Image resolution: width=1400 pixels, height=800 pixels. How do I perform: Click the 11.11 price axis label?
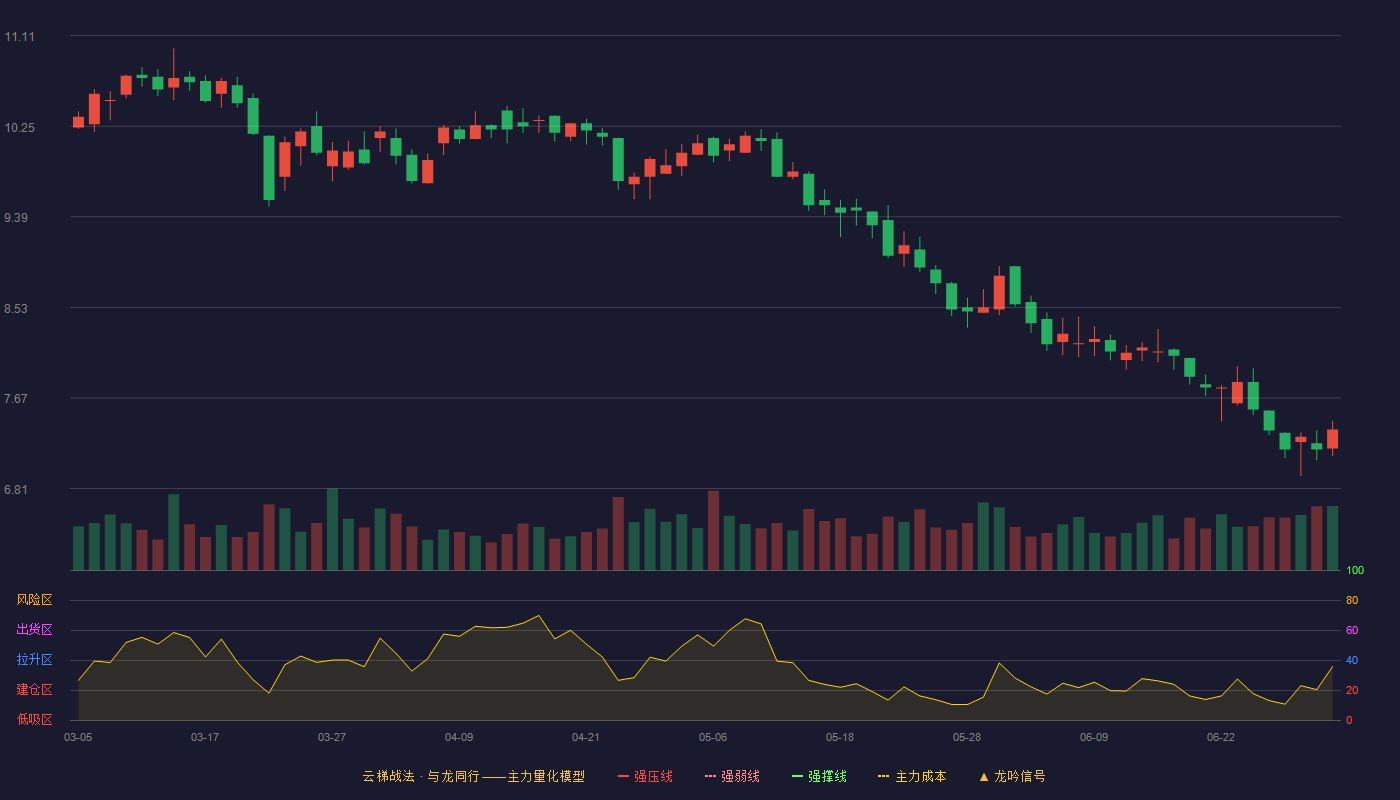point(19,37)
